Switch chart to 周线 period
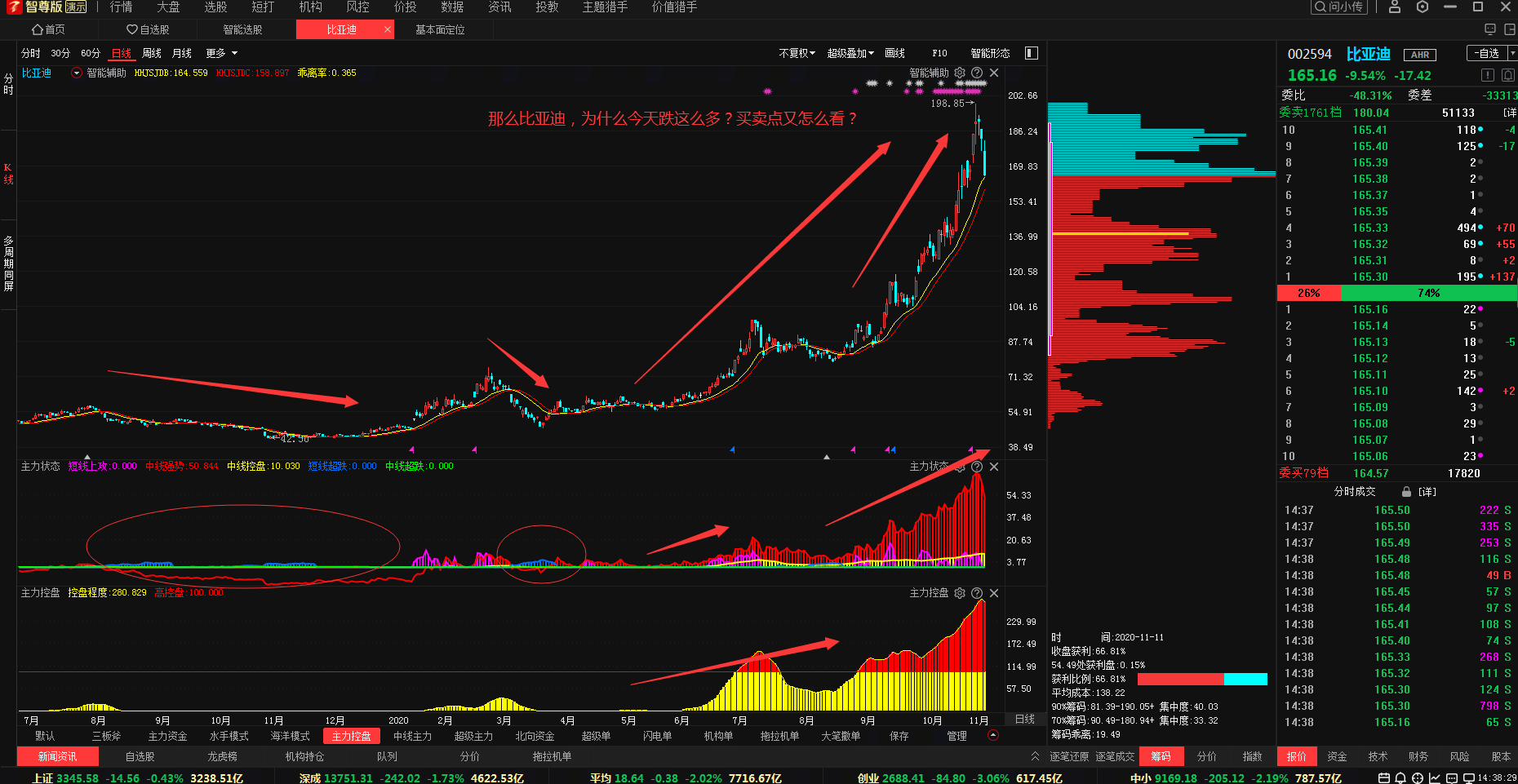The image size is (1518, 784). pos(152,53)
